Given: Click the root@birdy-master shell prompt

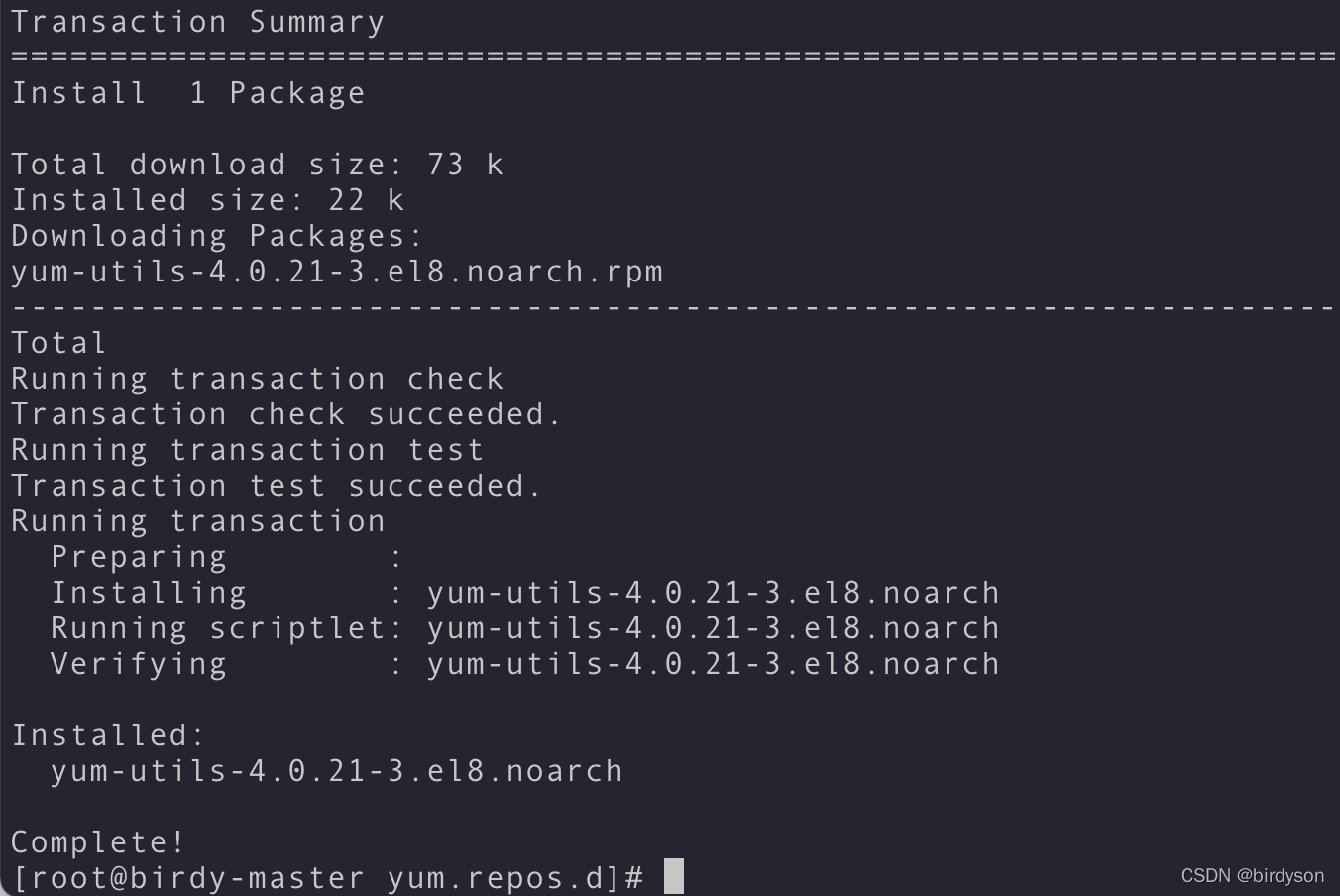Looking at the screenshot, I should 328,878.
